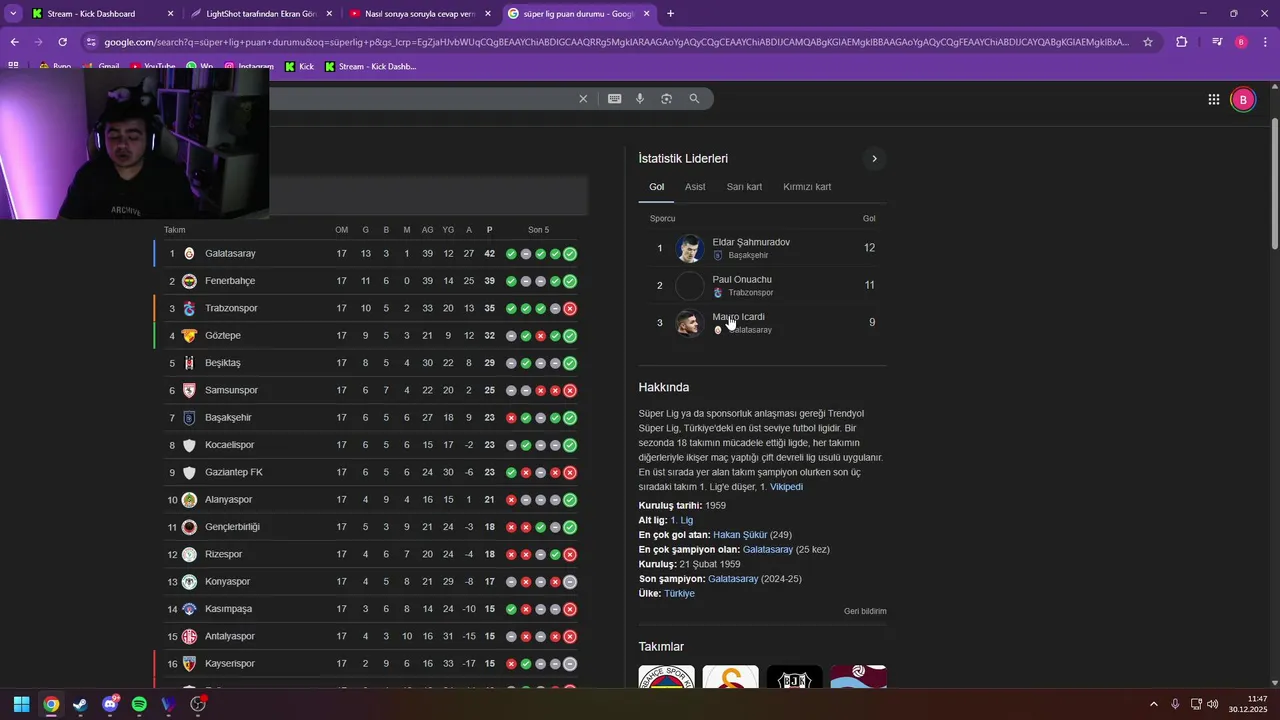The width and height of the screenshot is (1280, 720).
Task: Open the tab search dropdown
Action: point(13,14)
